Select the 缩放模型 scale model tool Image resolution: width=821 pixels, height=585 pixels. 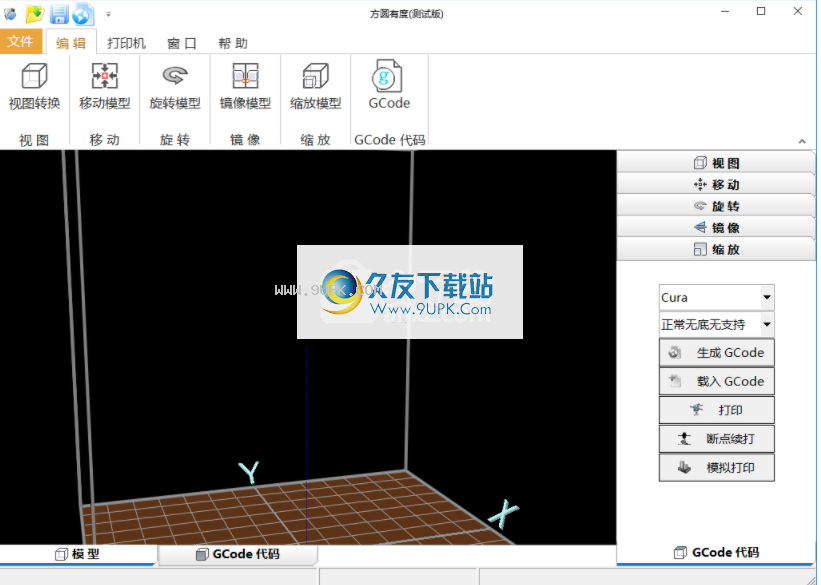point(316,86)
